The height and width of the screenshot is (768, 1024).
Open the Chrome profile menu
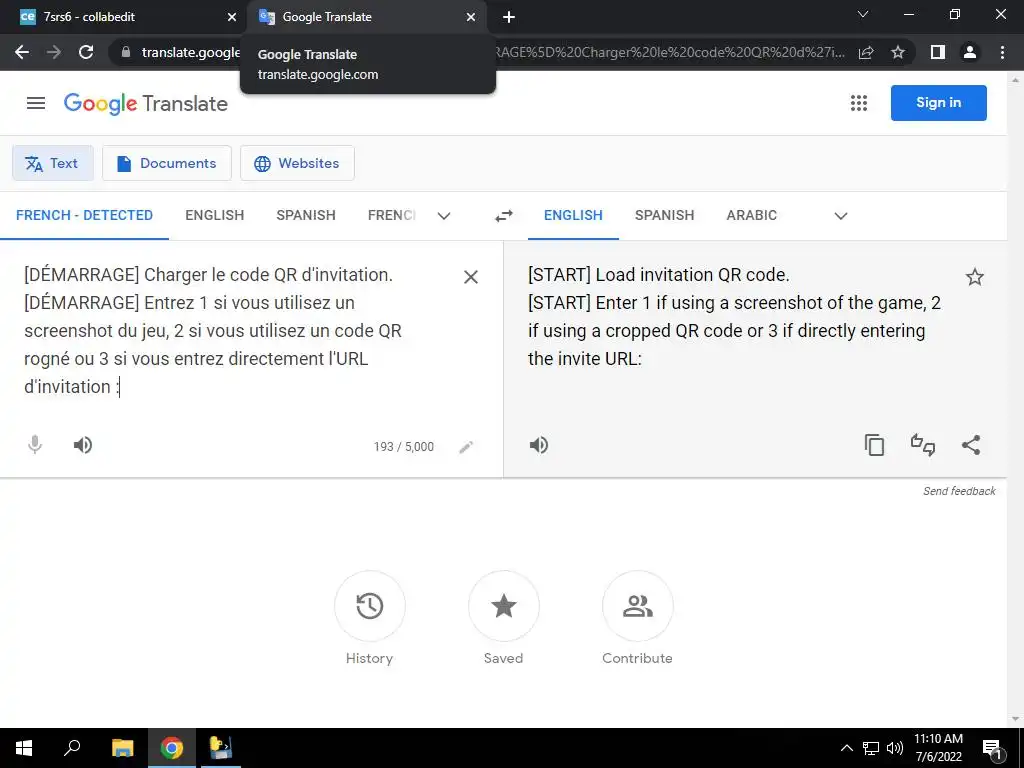tap(970, 52)
